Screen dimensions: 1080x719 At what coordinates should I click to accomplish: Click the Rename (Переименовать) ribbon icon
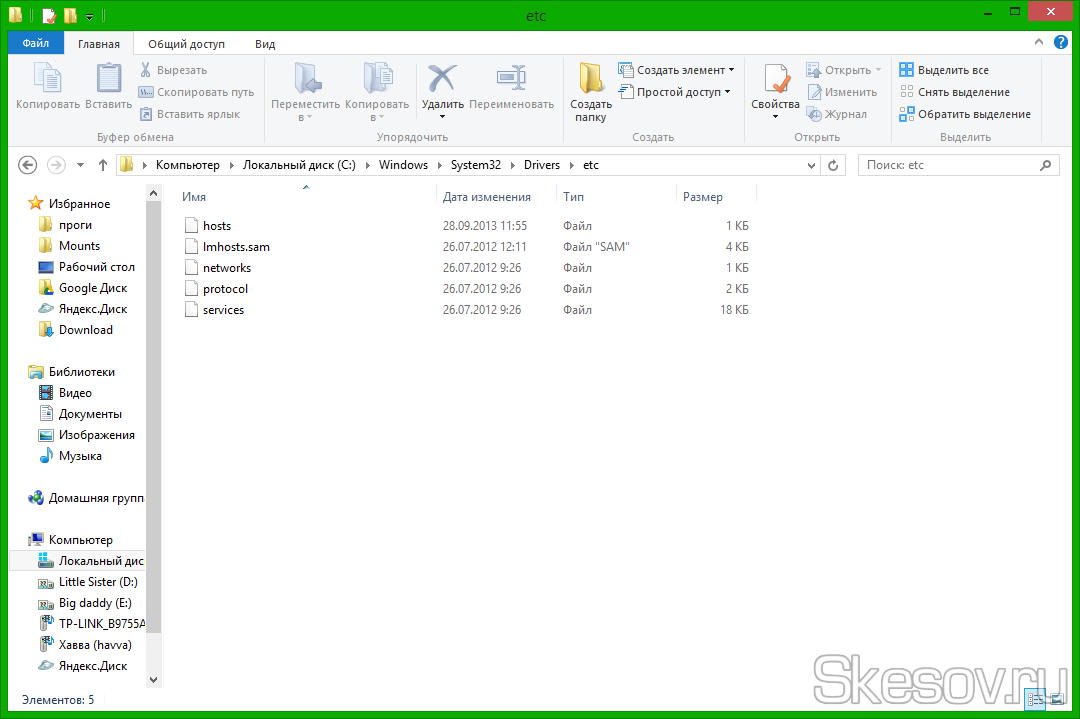click(x=511, y=81)
